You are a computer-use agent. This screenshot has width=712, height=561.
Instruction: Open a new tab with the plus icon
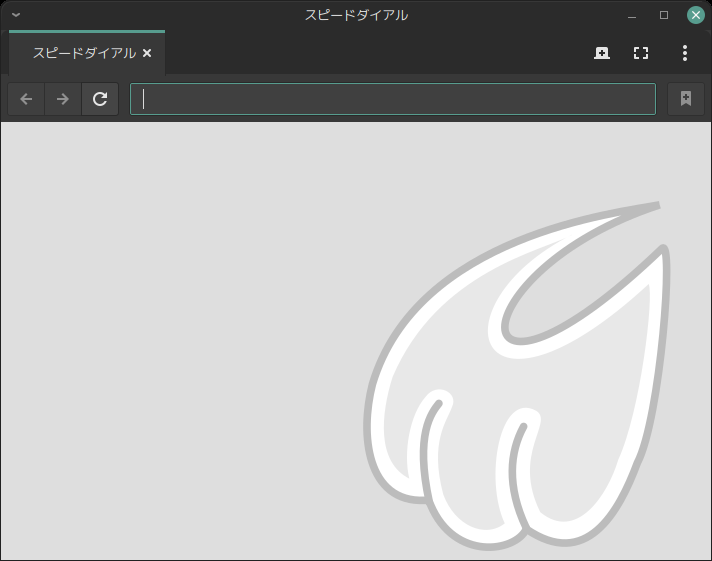(602, 53)
